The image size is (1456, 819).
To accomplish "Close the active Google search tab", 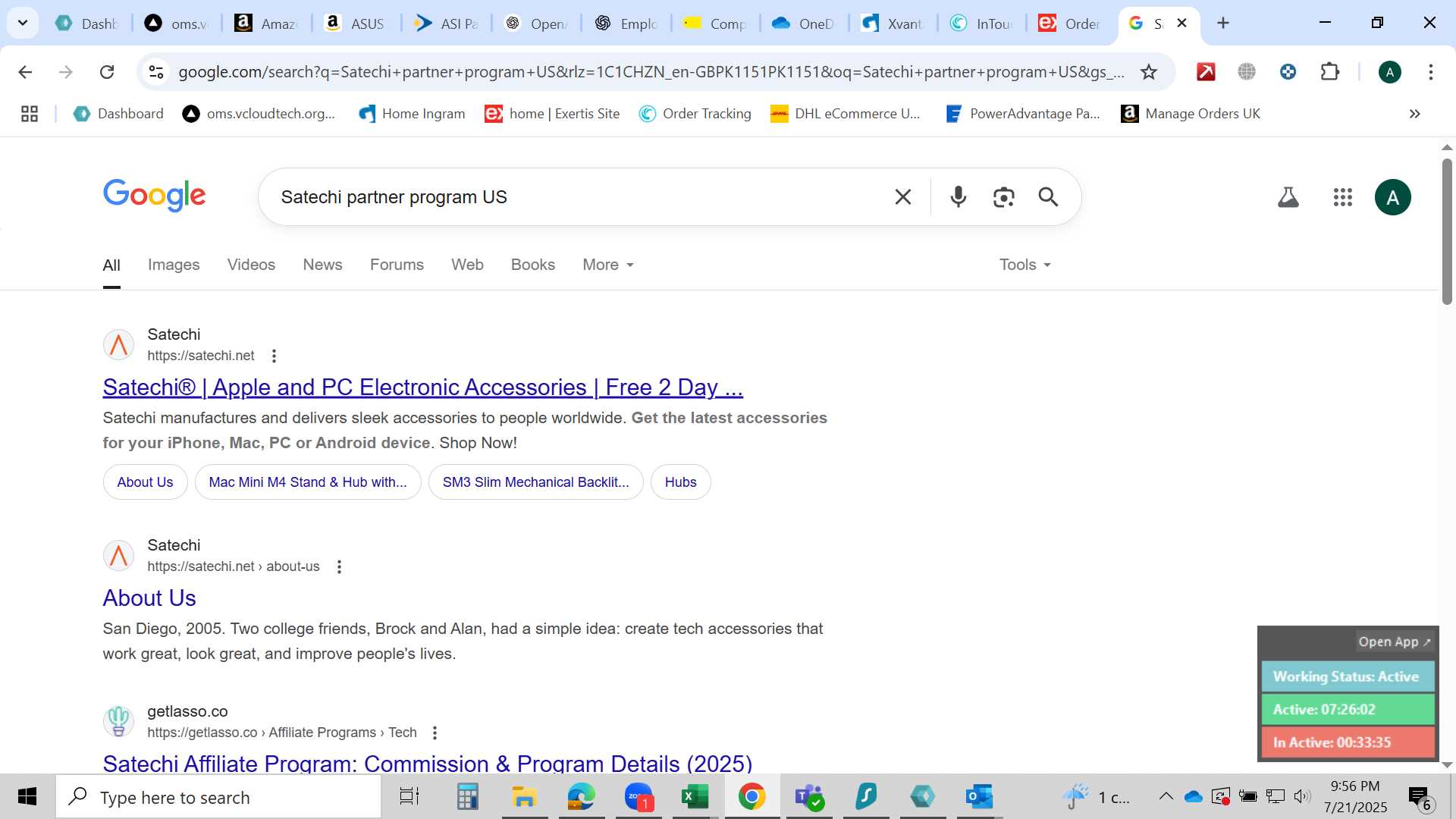I will [x=1181, y=23].
